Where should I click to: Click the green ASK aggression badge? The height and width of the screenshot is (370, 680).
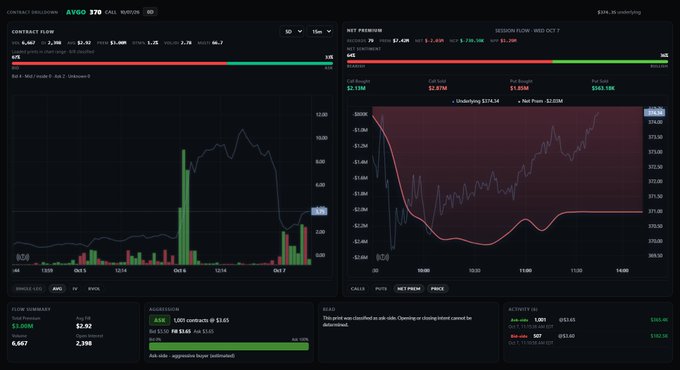click(159, 320)
